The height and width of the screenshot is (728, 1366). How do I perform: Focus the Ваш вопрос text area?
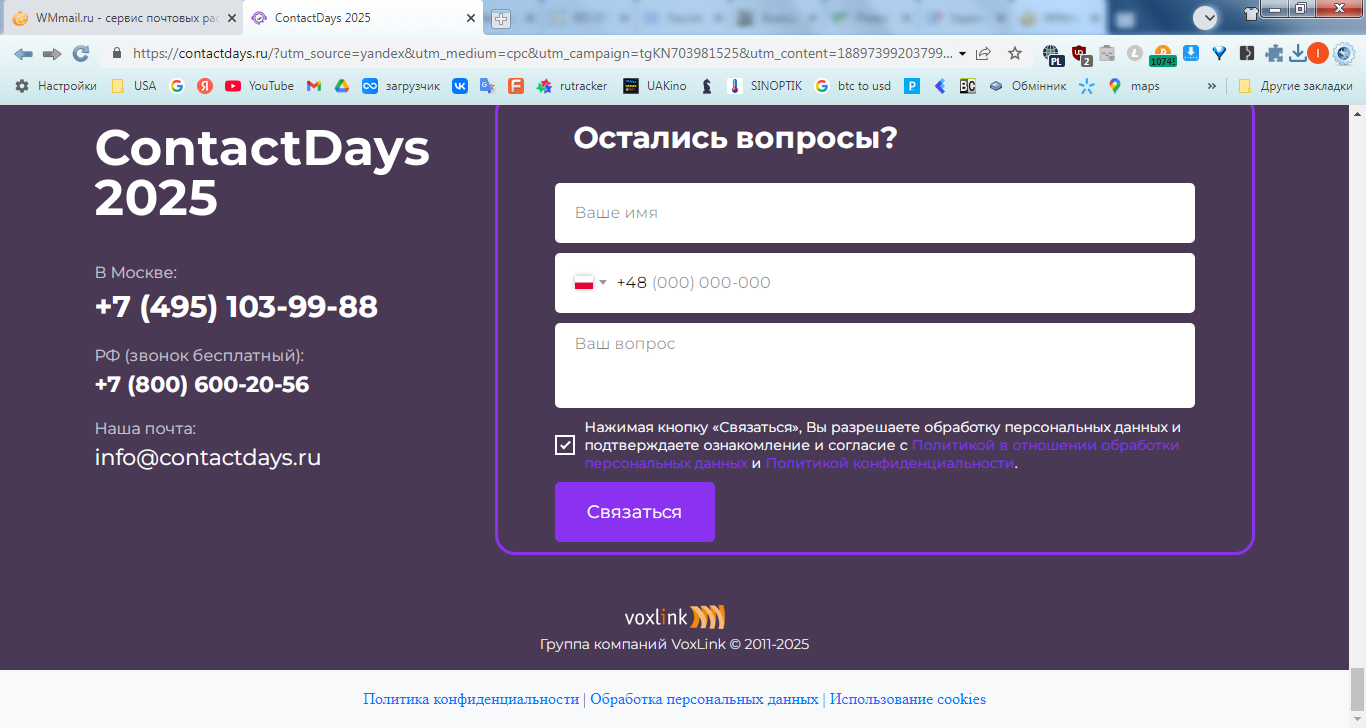[875, 365]
